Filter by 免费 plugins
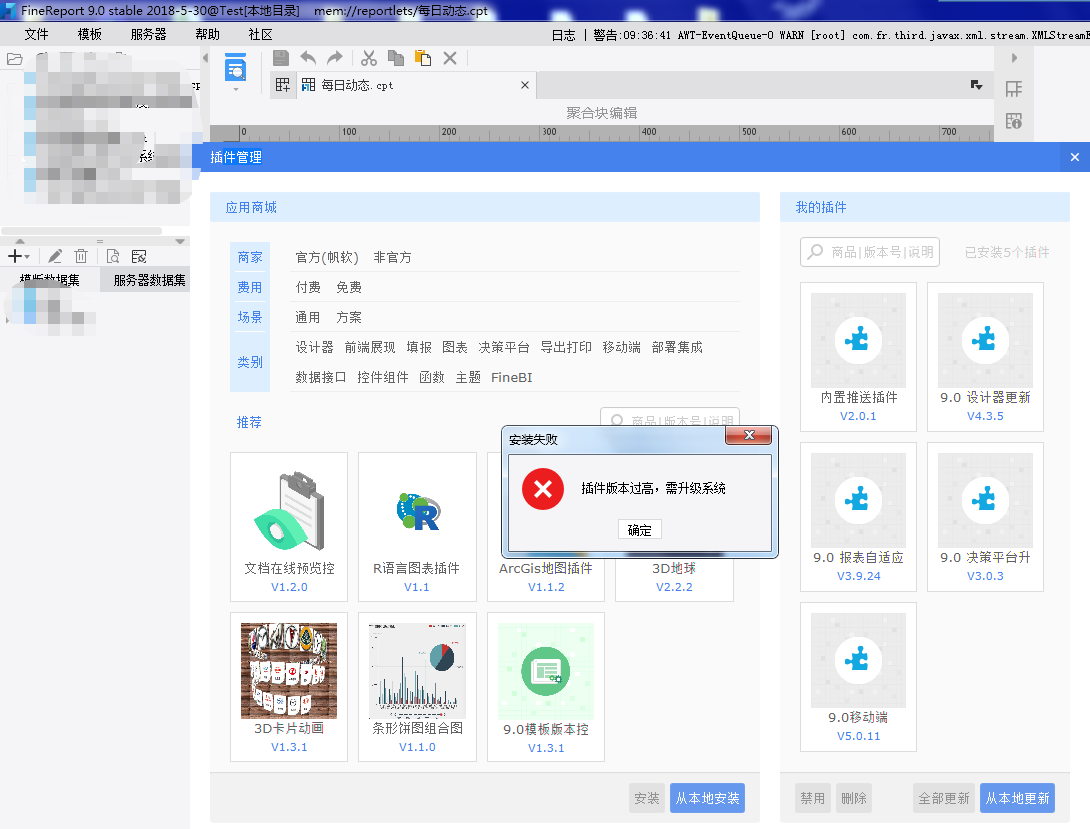The width and height of the screenshot is (1090, 829). (349, 287)
